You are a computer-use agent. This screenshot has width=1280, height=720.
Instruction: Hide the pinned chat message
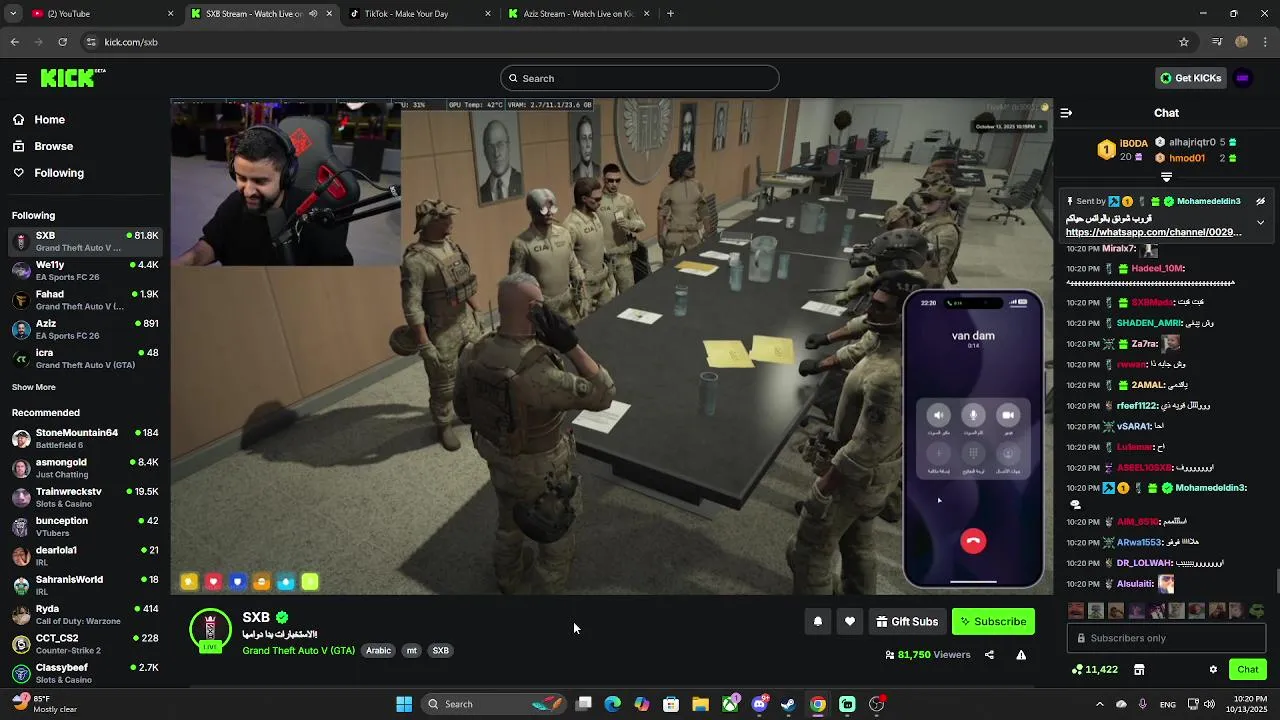tap(1260, 201)
